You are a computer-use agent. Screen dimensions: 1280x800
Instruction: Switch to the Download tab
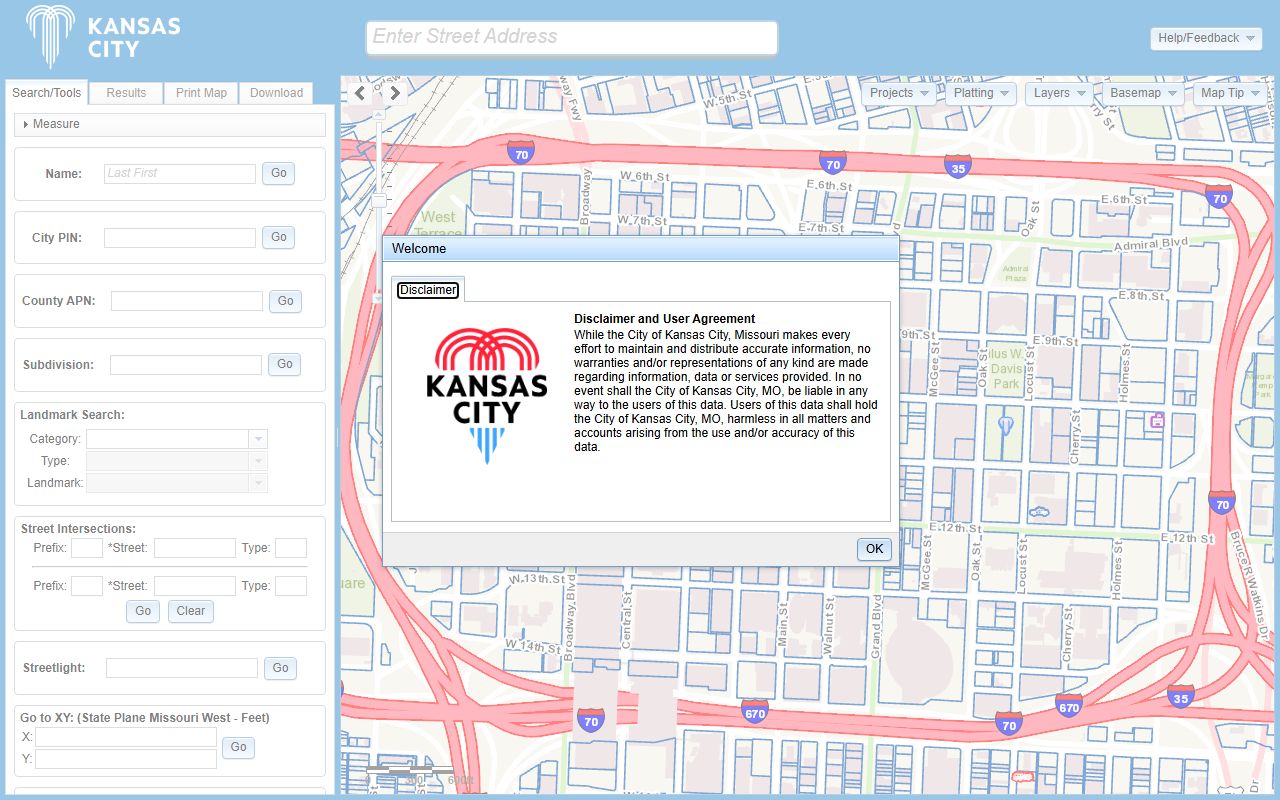(x=276, y=93)
